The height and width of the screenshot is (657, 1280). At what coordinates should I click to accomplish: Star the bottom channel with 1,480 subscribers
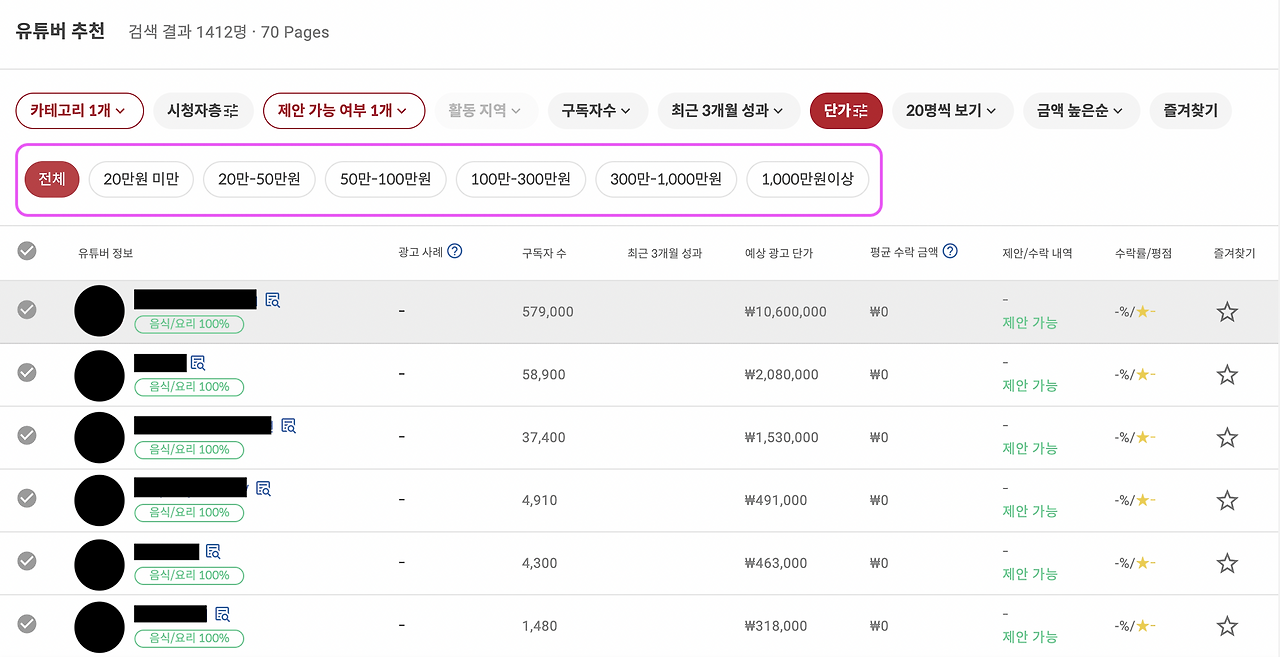pyautogui.click(x=1227, y=627)
